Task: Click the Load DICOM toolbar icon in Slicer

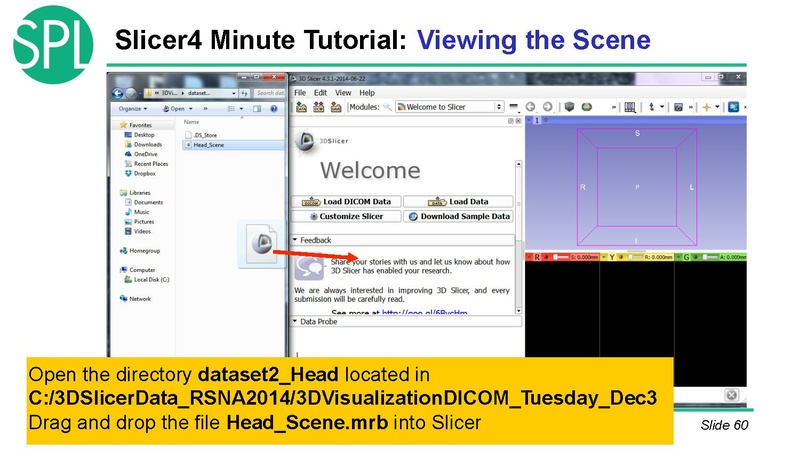Action: (319, 107)
